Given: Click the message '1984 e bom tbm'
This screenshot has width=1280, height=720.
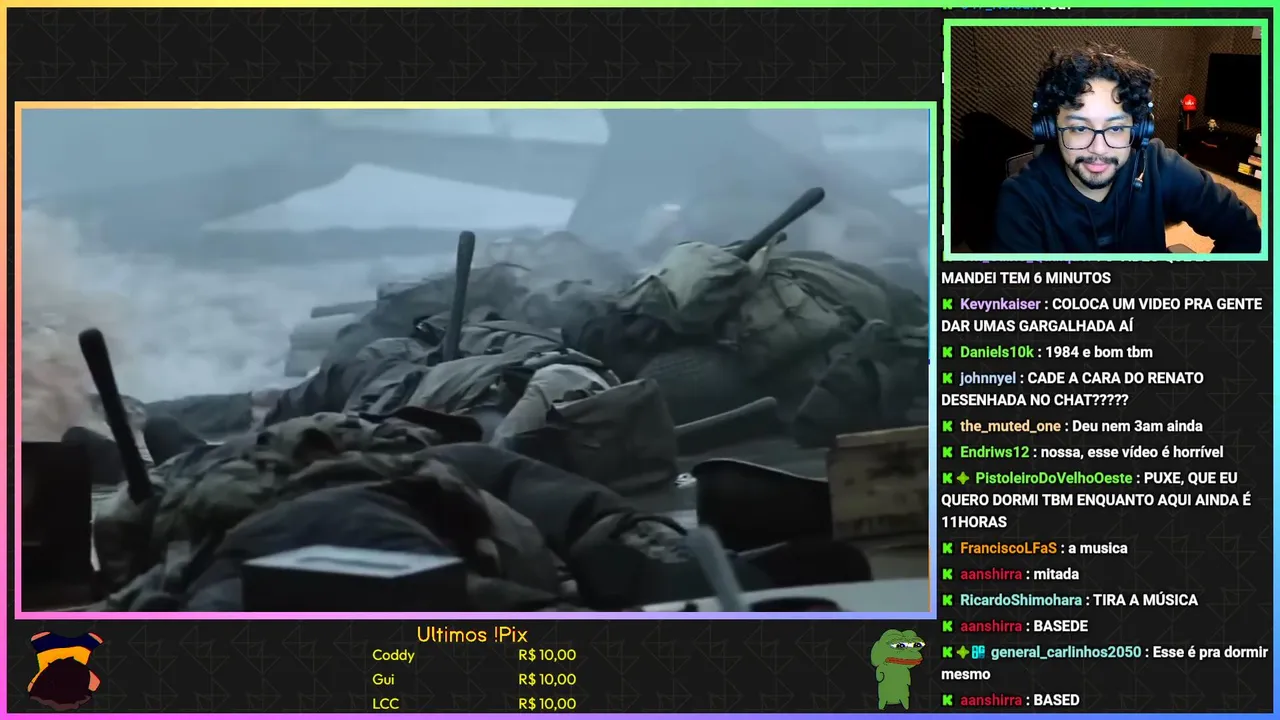Looking at the screenshot, I should 1098,352.
